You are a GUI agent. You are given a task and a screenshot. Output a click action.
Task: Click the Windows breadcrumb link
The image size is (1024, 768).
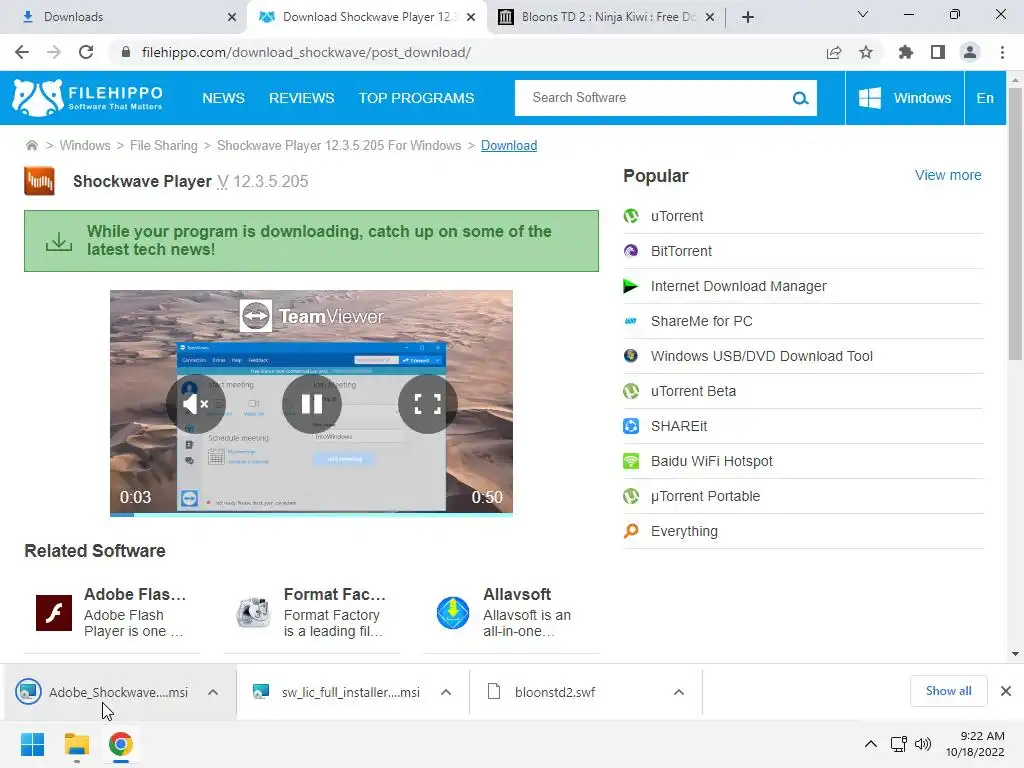(85, 145)
